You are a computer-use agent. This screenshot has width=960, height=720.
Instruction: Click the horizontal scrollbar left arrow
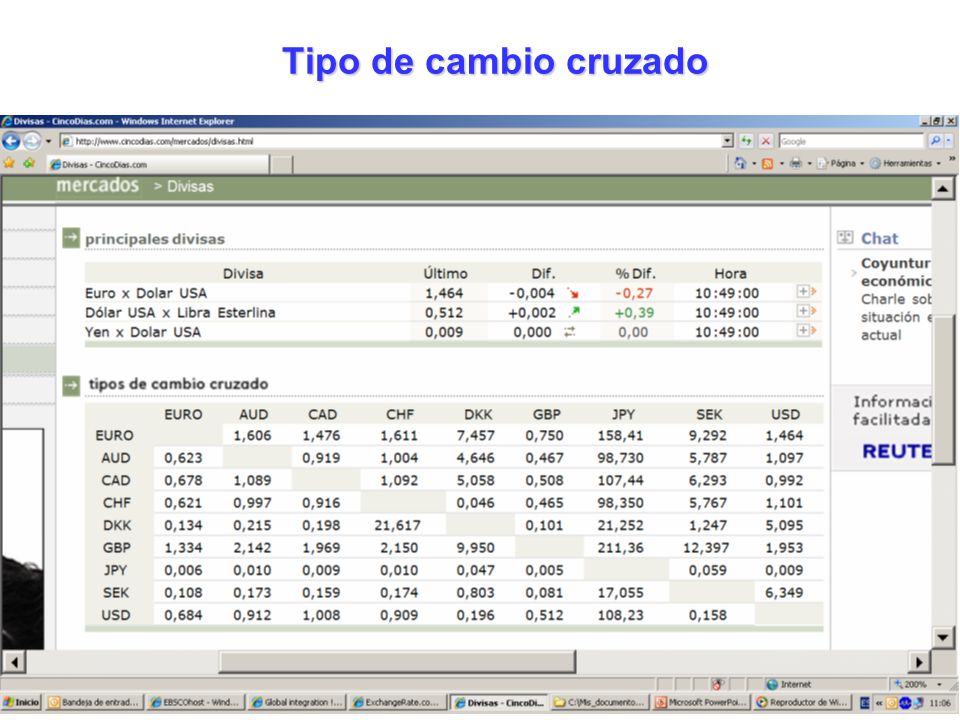(x=14, y=662)
